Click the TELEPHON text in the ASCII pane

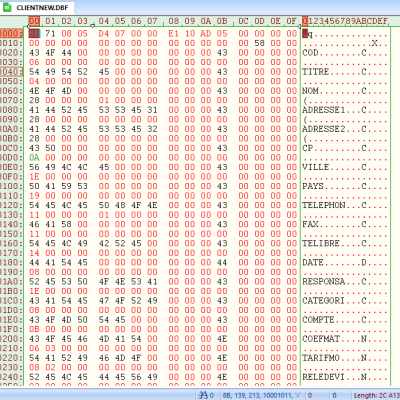pos(324,205)
